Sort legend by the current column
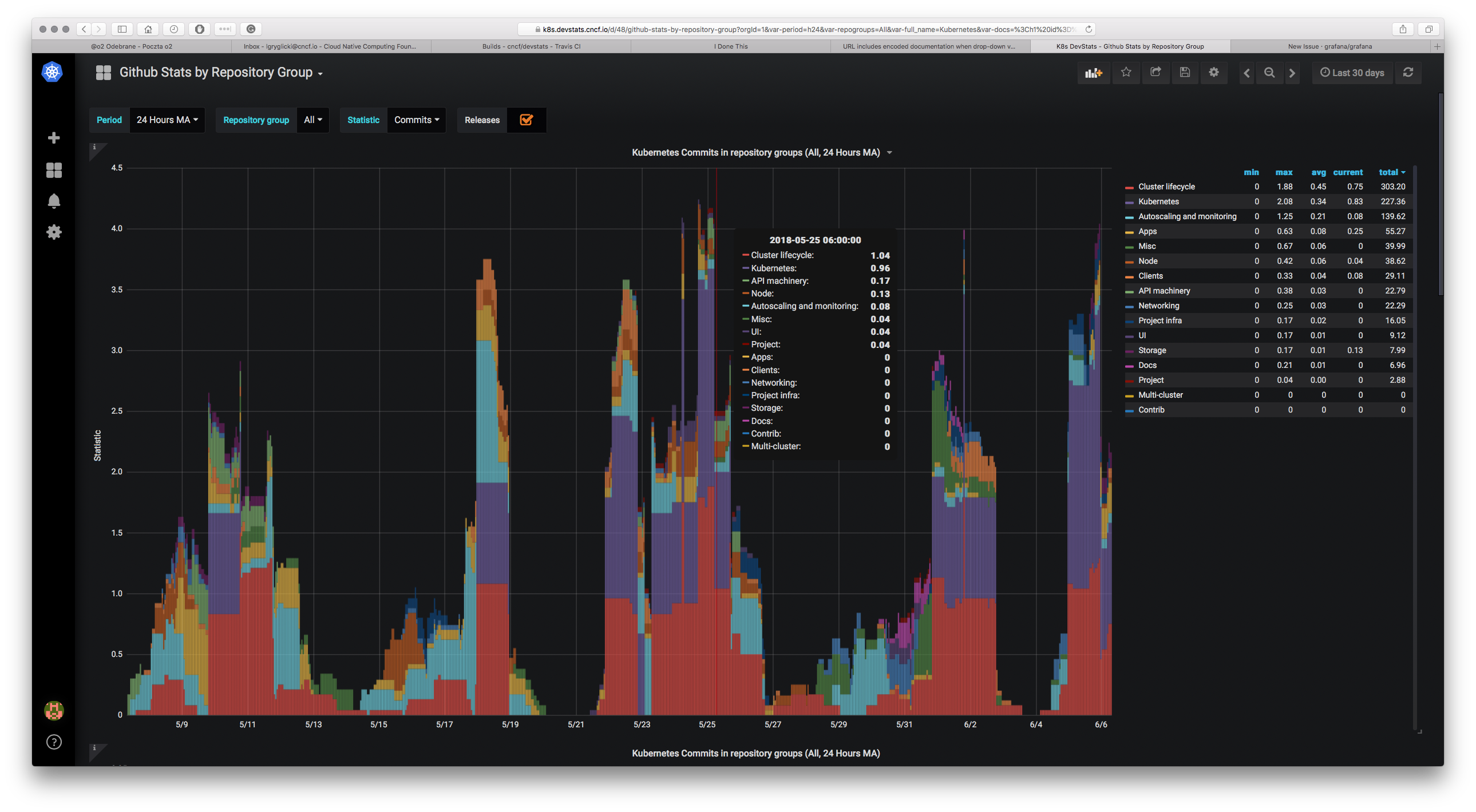This screenshot has height=812, width=1476. (x=1348, y=172)
